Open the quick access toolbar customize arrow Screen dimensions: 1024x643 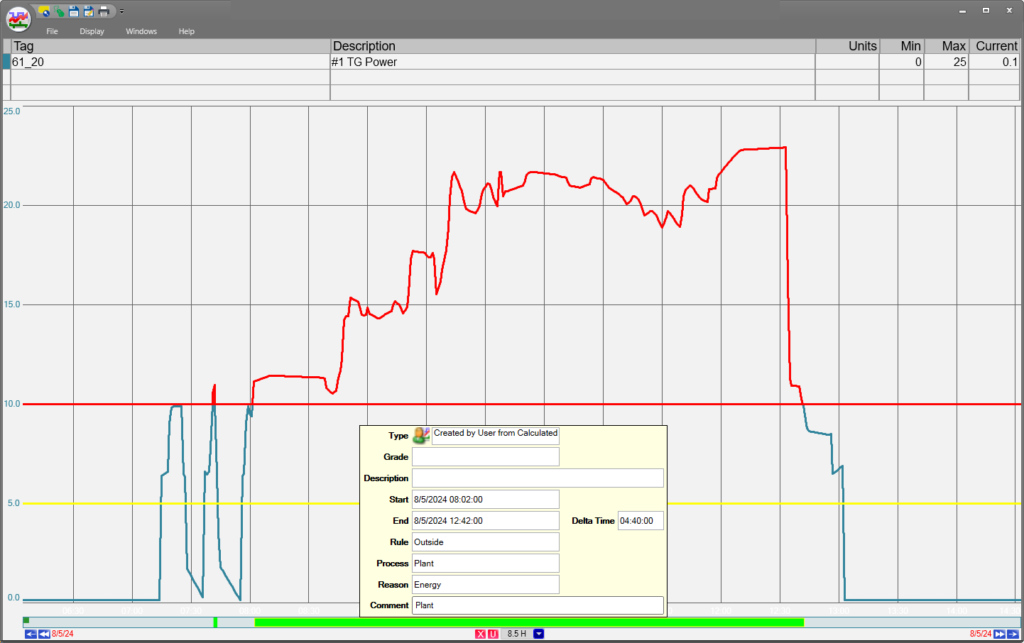pos(121,12)
